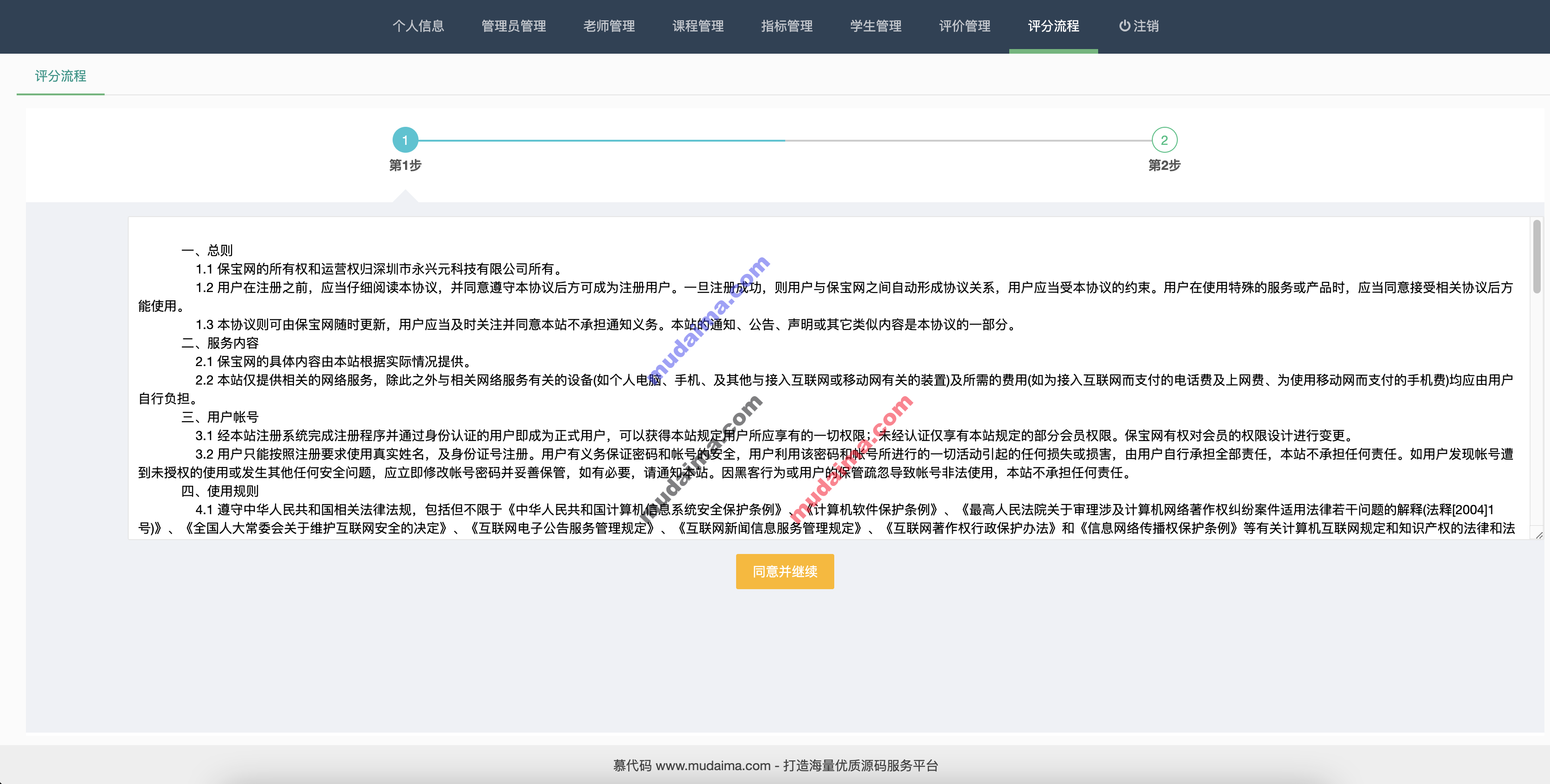1550x784 pixels.
Task: Click the line 2.1 保宝网的具体内容
Action: (334, 361)
